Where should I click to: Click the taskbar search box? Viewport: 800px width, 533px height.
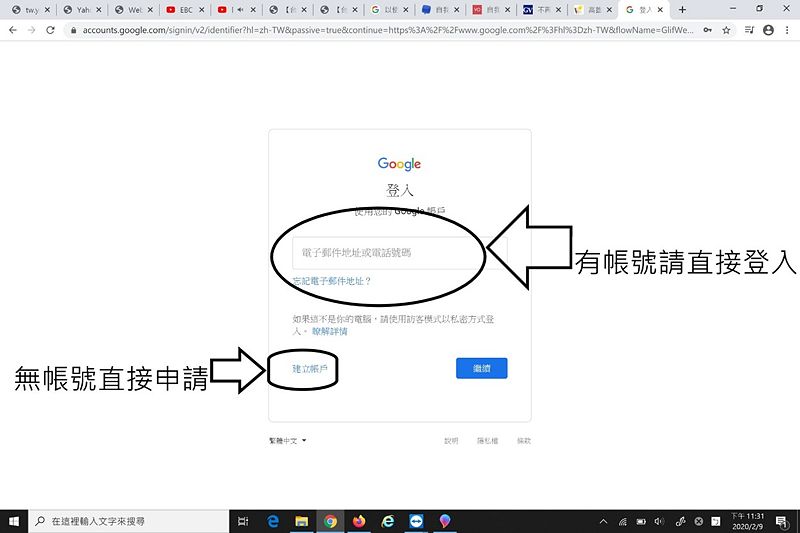point(129,521)
